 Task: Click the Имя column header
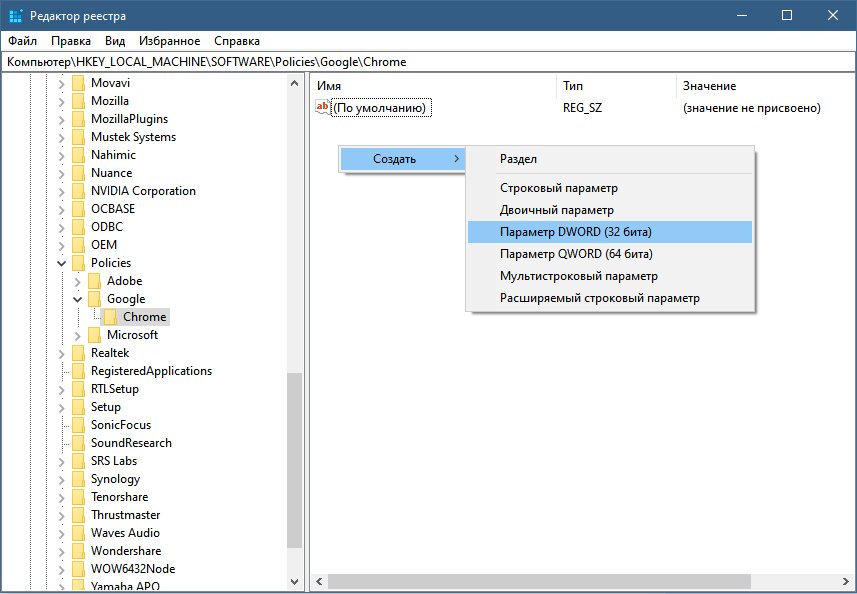point(435,86)
